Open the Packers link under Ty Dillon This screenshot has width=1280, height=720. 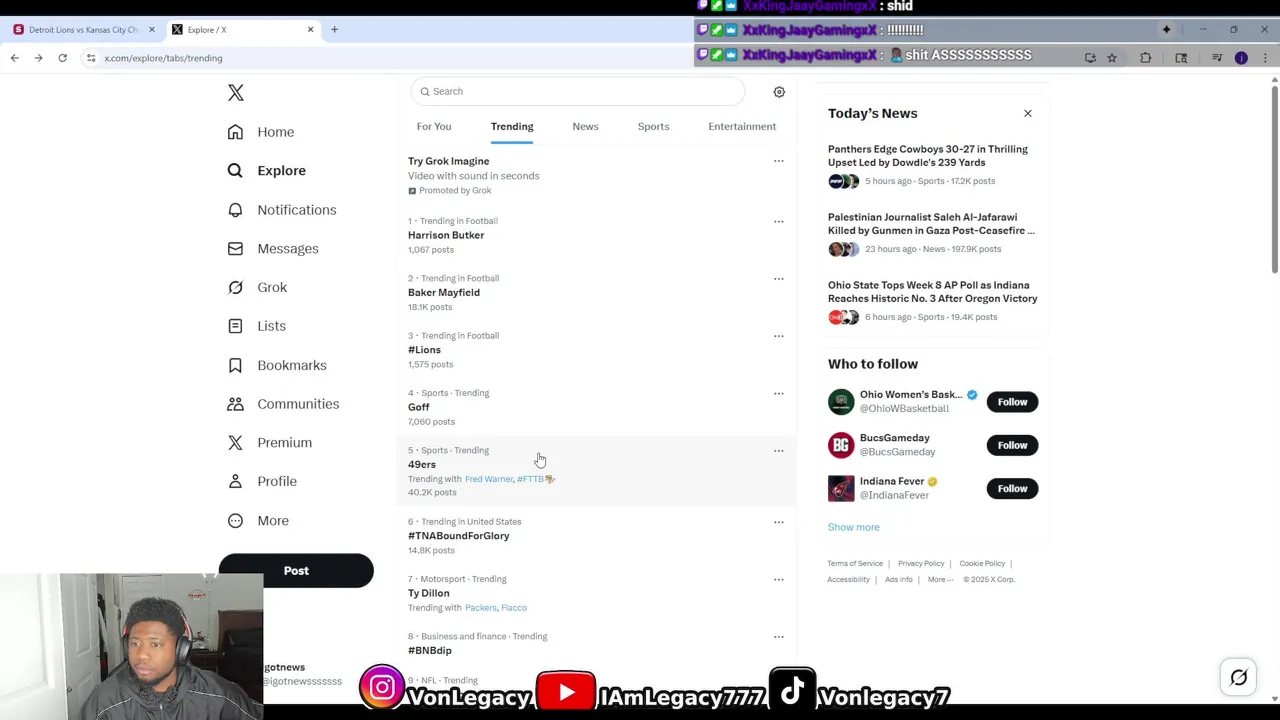[481, 608]
